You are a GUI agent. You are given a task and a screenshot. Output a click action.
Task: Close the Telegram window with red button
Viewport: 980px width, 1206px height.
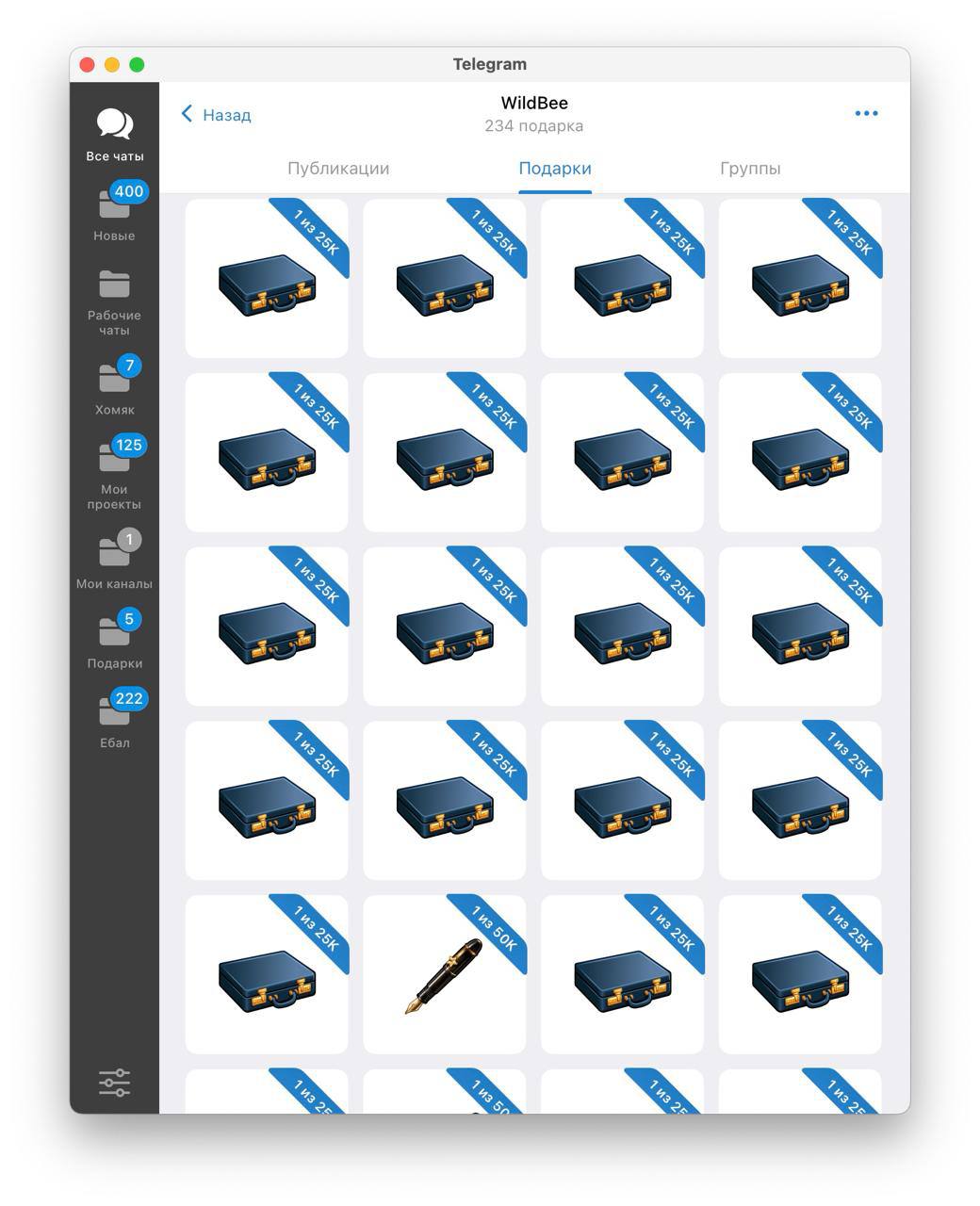(88, 64)
